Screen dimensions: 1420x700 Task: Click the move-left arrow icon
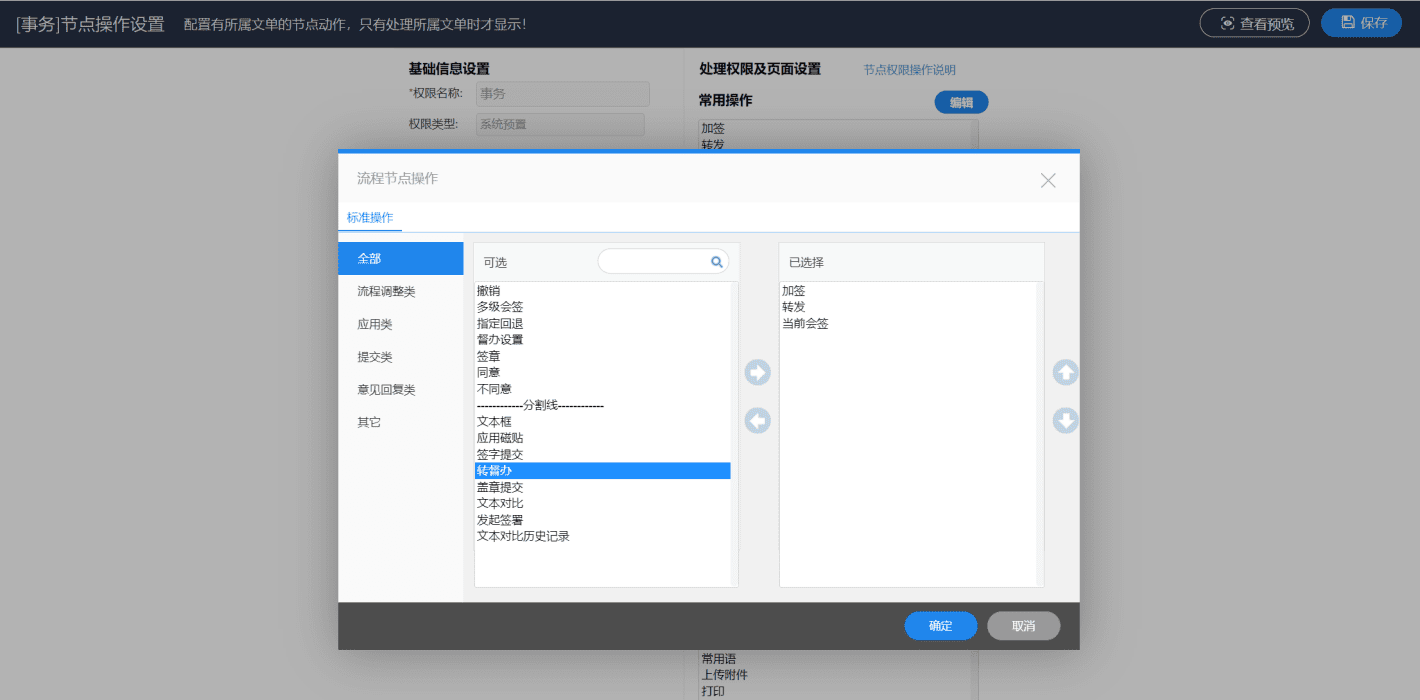click(758, 421)
